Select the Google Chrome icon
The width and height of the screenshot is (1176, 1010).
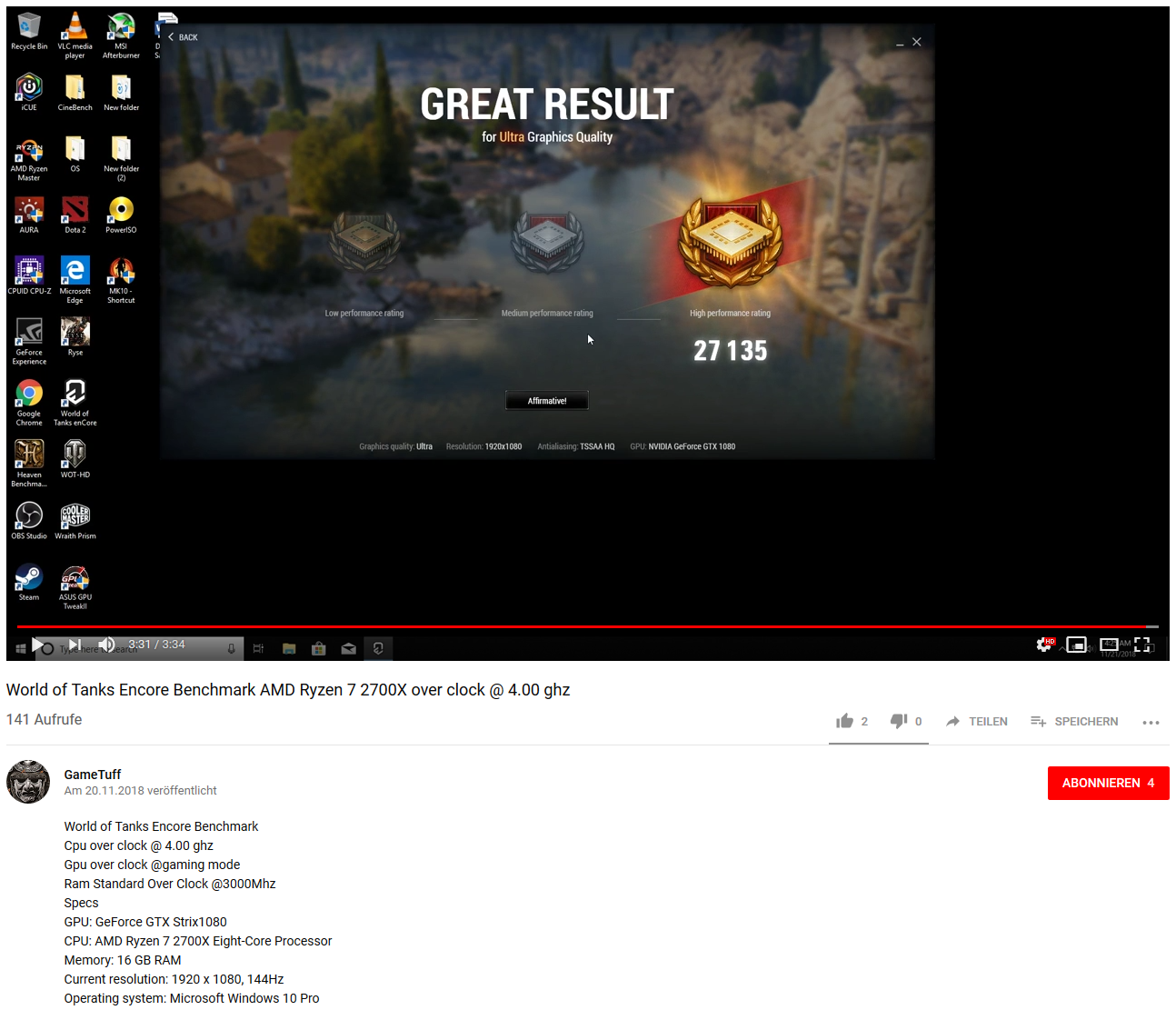(29, 404)
